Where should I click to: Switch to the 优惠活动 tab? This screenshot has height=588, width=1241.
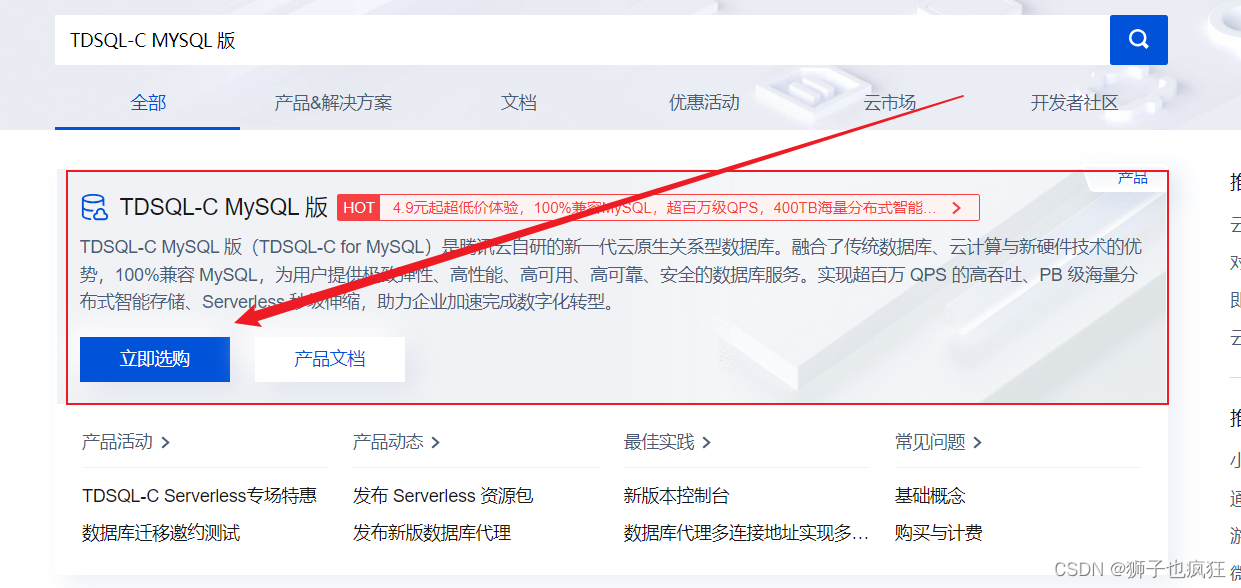click(704, 102)
